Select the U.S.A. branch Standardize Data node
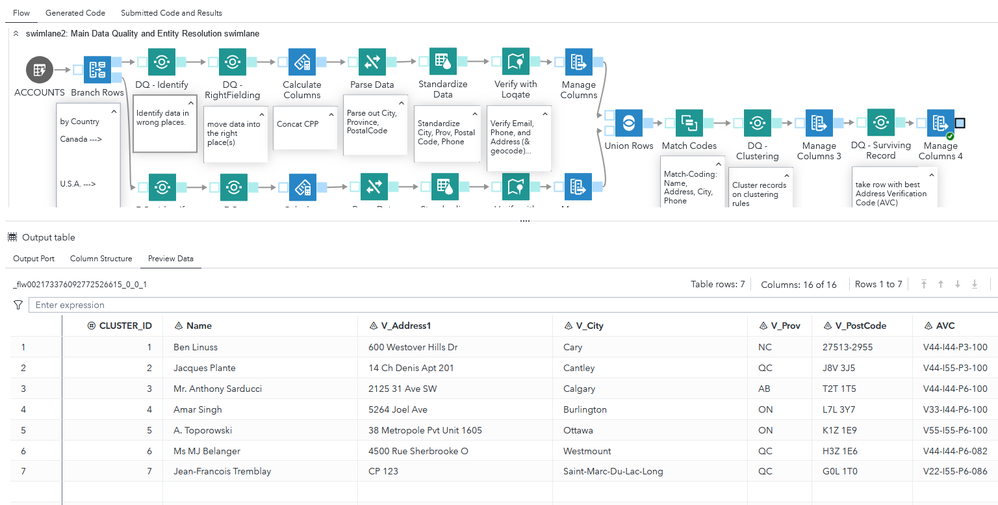Viewport: 998px width, 505px height. 443,187
